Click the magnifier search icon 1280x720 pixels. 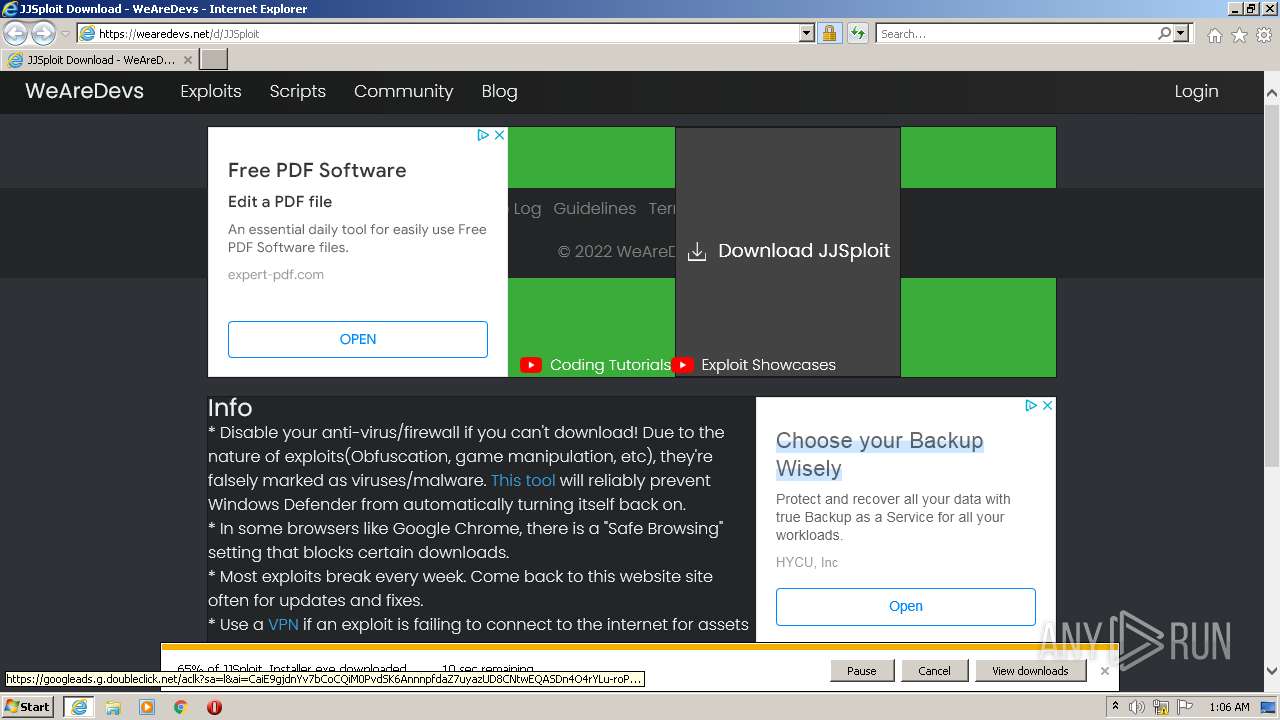coord(1164,33)
